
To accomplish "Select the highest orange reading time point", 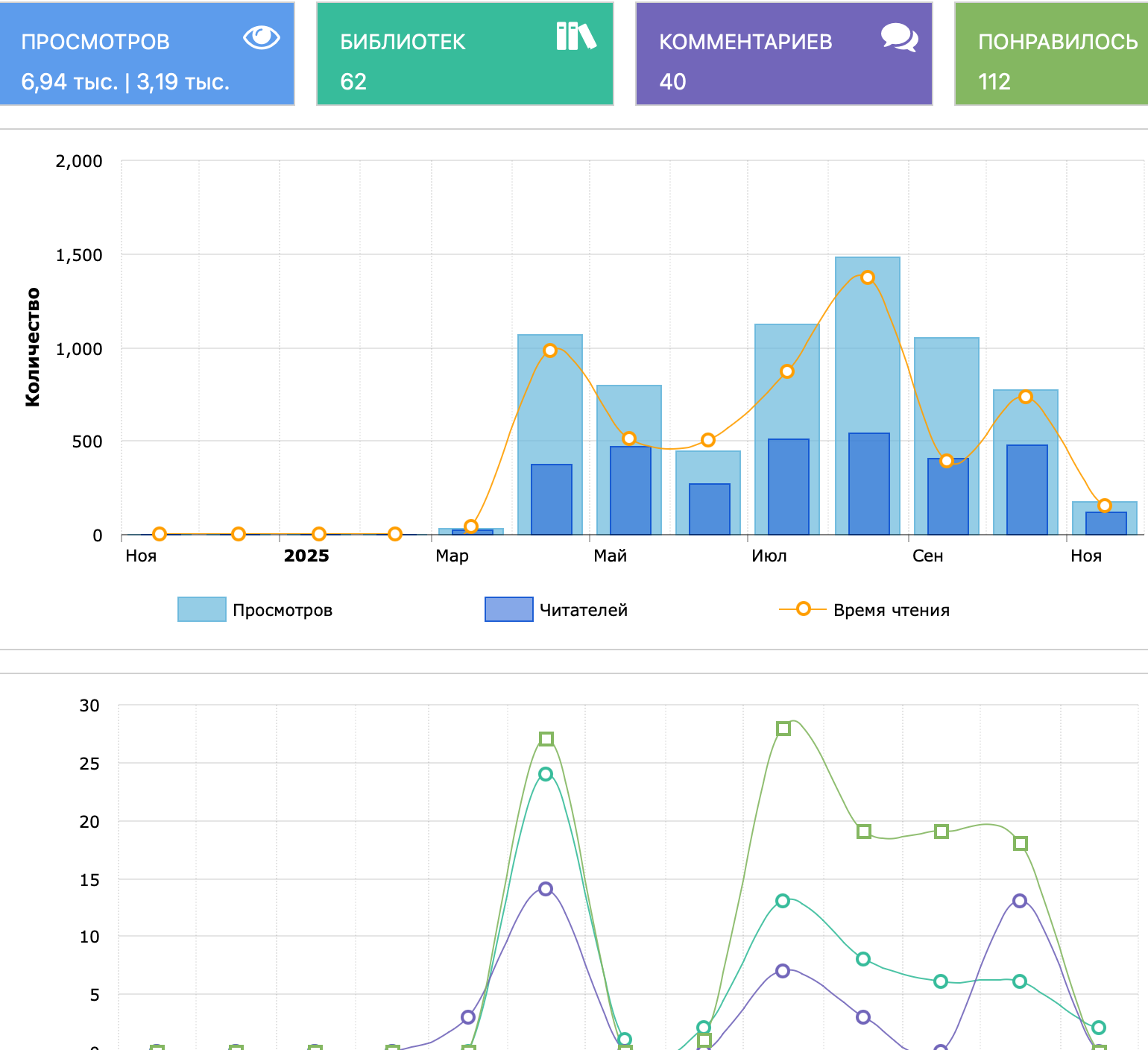I will (868, 277).
